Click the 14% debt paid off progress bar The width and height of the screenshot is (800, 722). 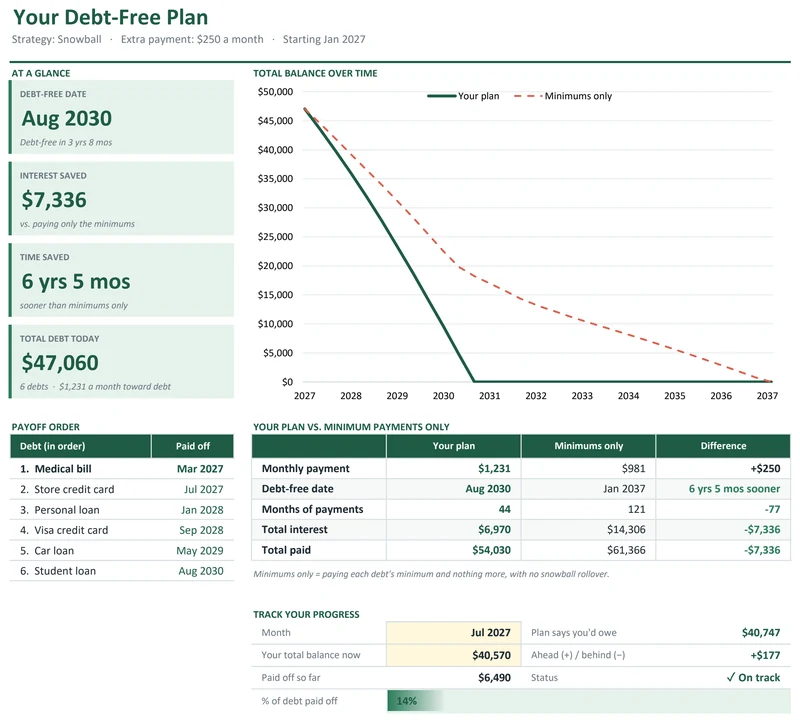pyautogui.click(x=589, y=701)
